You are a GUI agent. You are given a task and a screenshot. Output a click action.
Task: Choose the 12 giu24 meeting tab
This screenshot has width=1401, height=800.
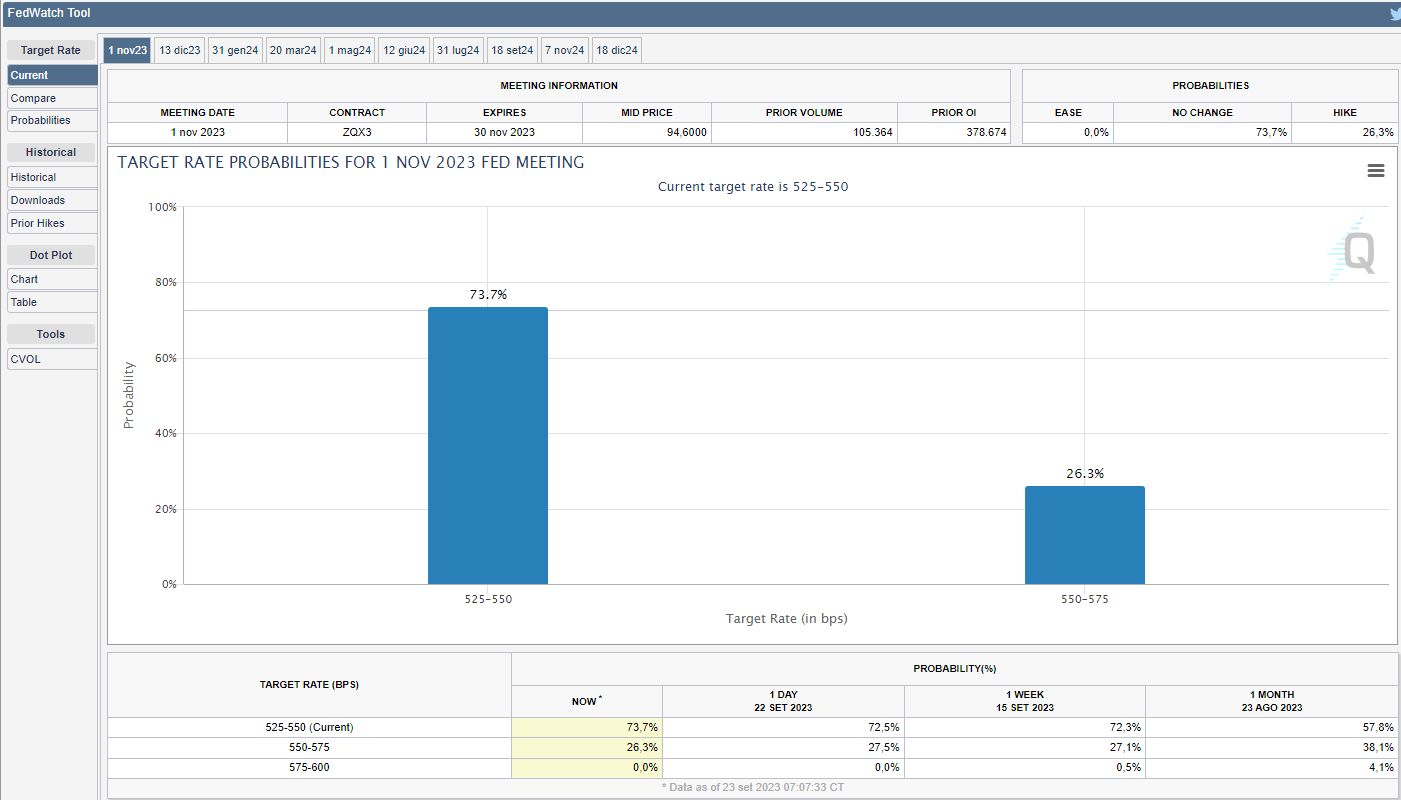(404, 50)
